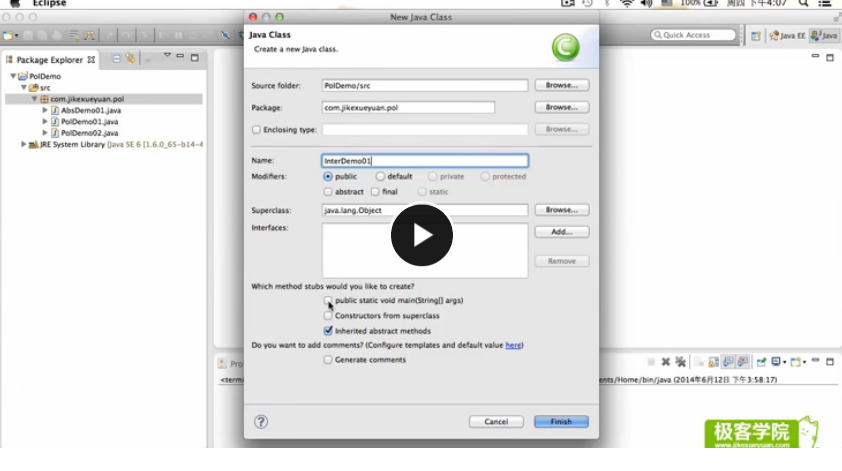Click Cancel button in dialog
This screenshot has height=471, width=842.
click(x=496, y=422)
